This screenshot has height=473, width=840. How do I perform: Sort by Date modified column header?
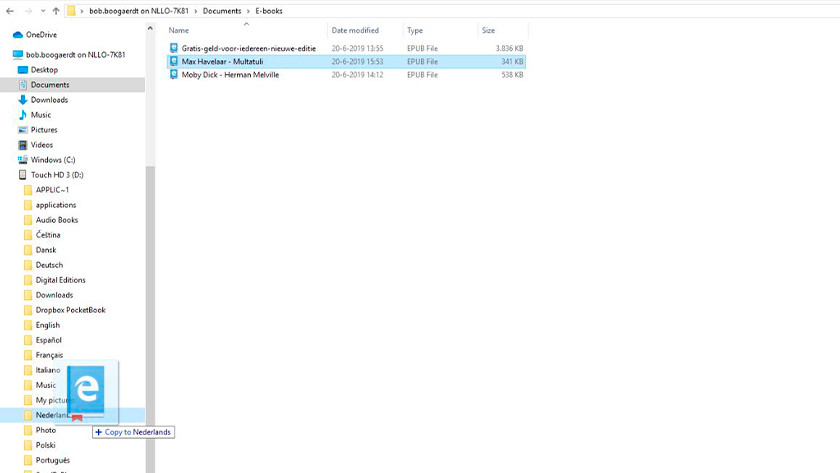click(x=355, y=31)
